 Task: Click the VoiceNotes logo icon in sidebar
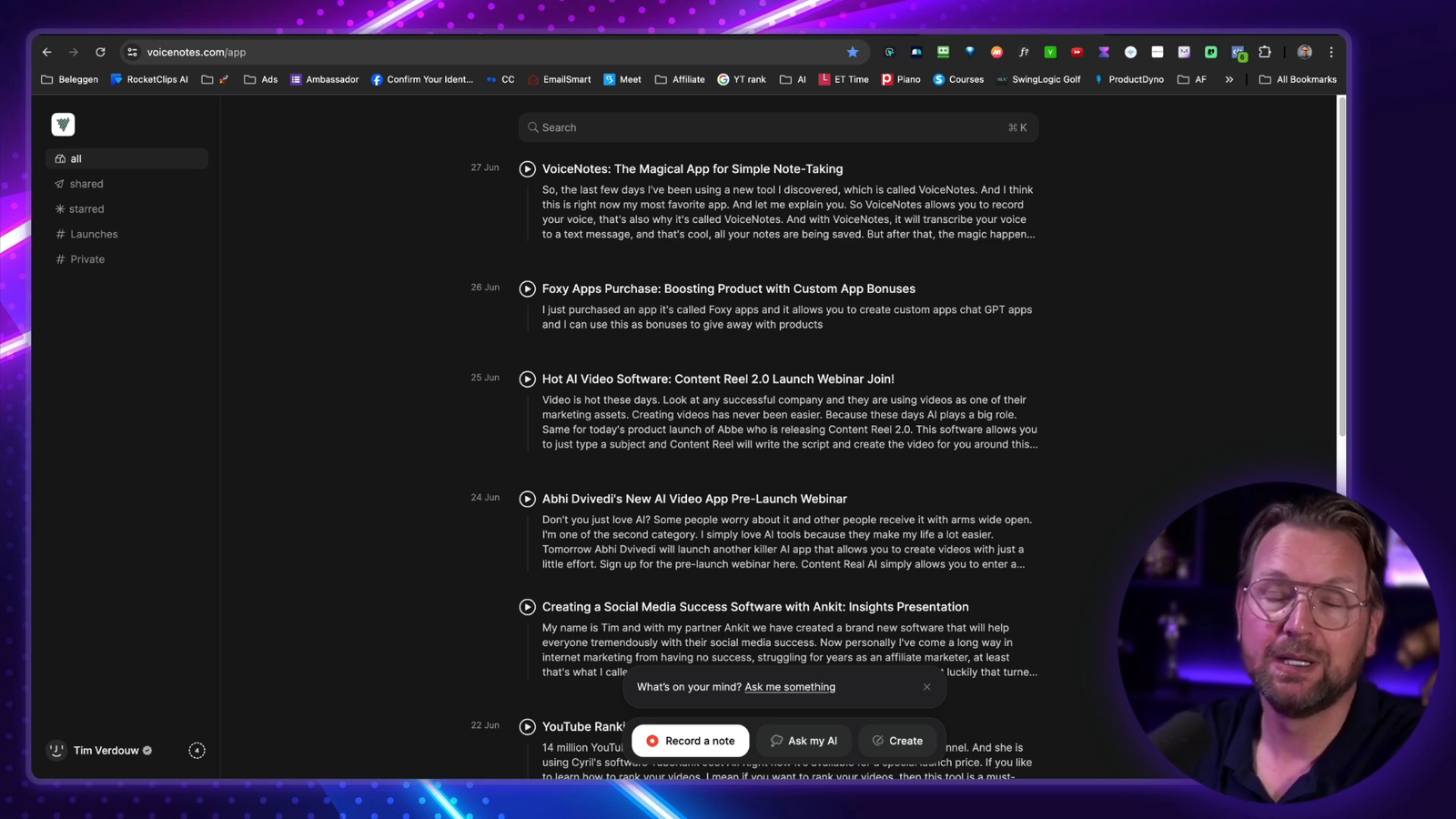click(63, 125)
